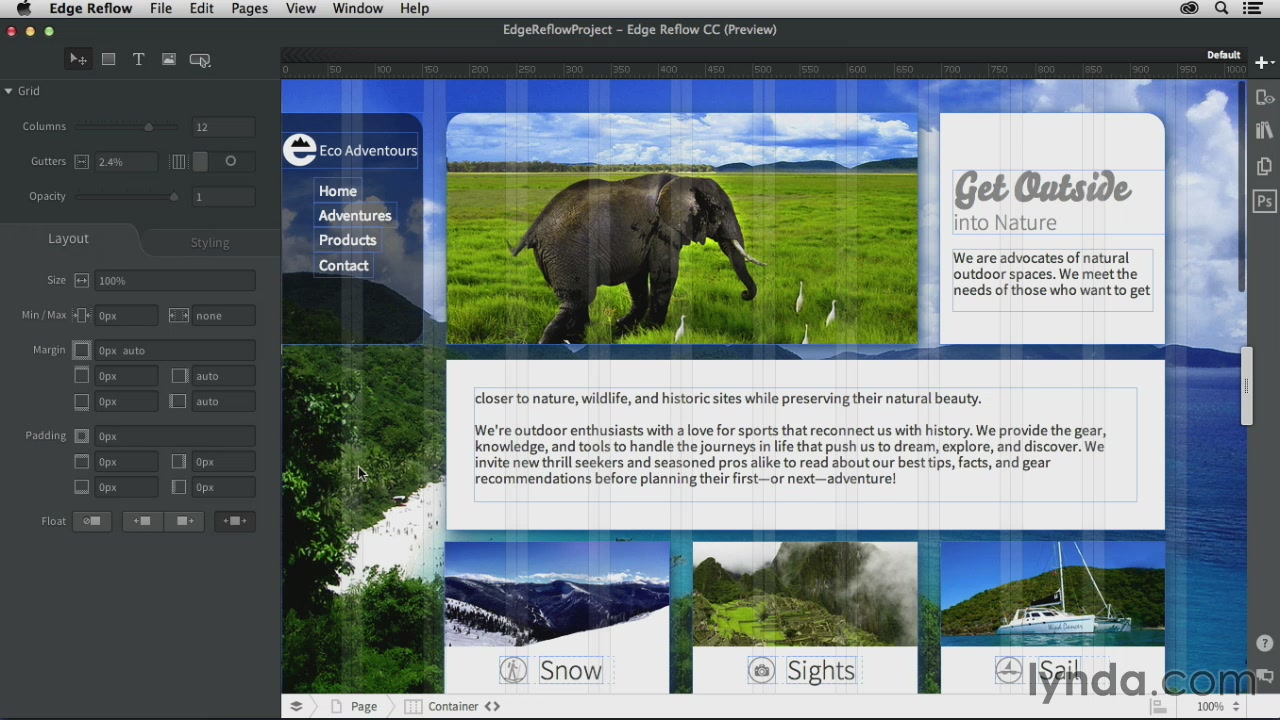
Task: Open the Edge Reflow application menu
Action: coord(91,8)
